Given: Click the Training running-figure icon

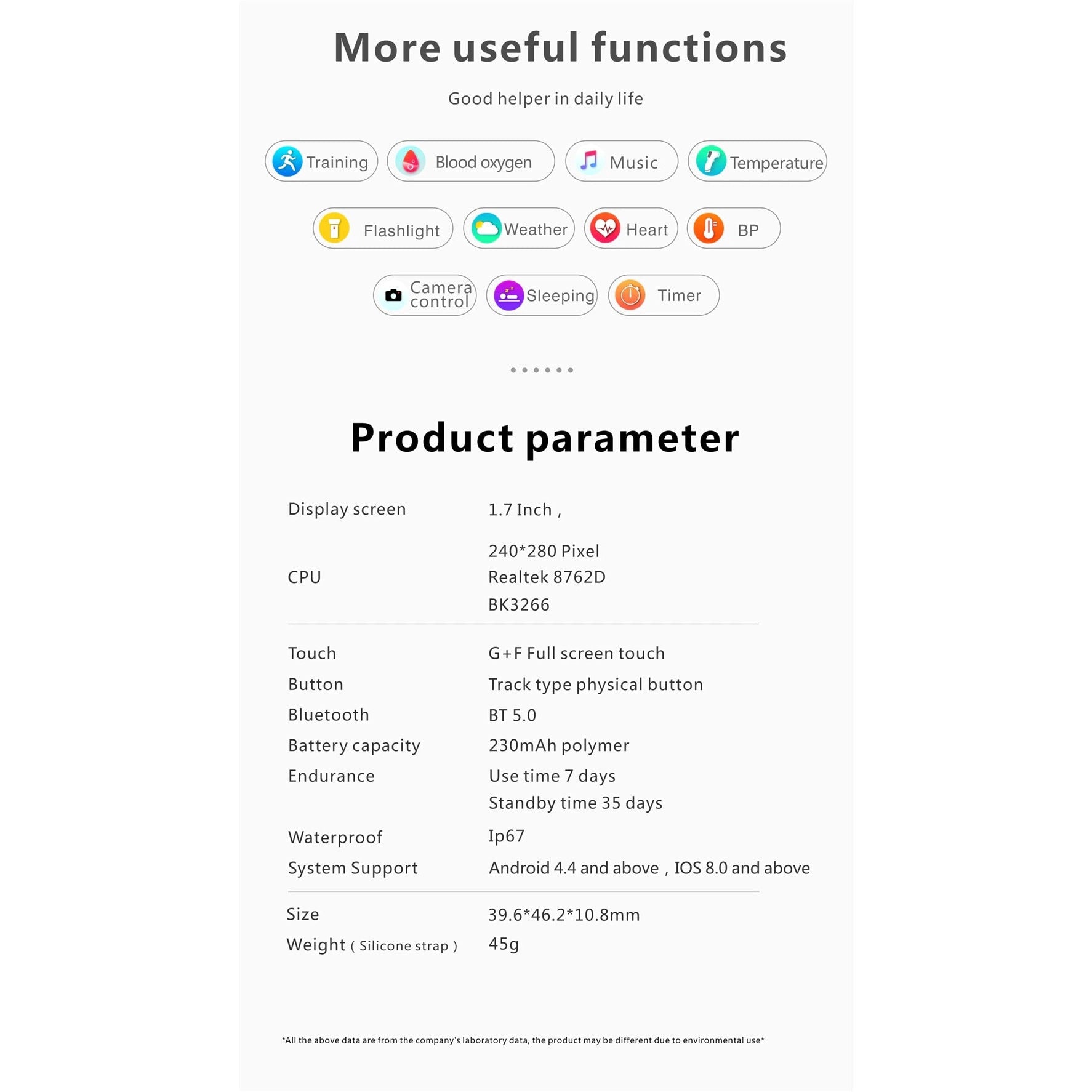Looking at the screenshot, I should (287, 161).
